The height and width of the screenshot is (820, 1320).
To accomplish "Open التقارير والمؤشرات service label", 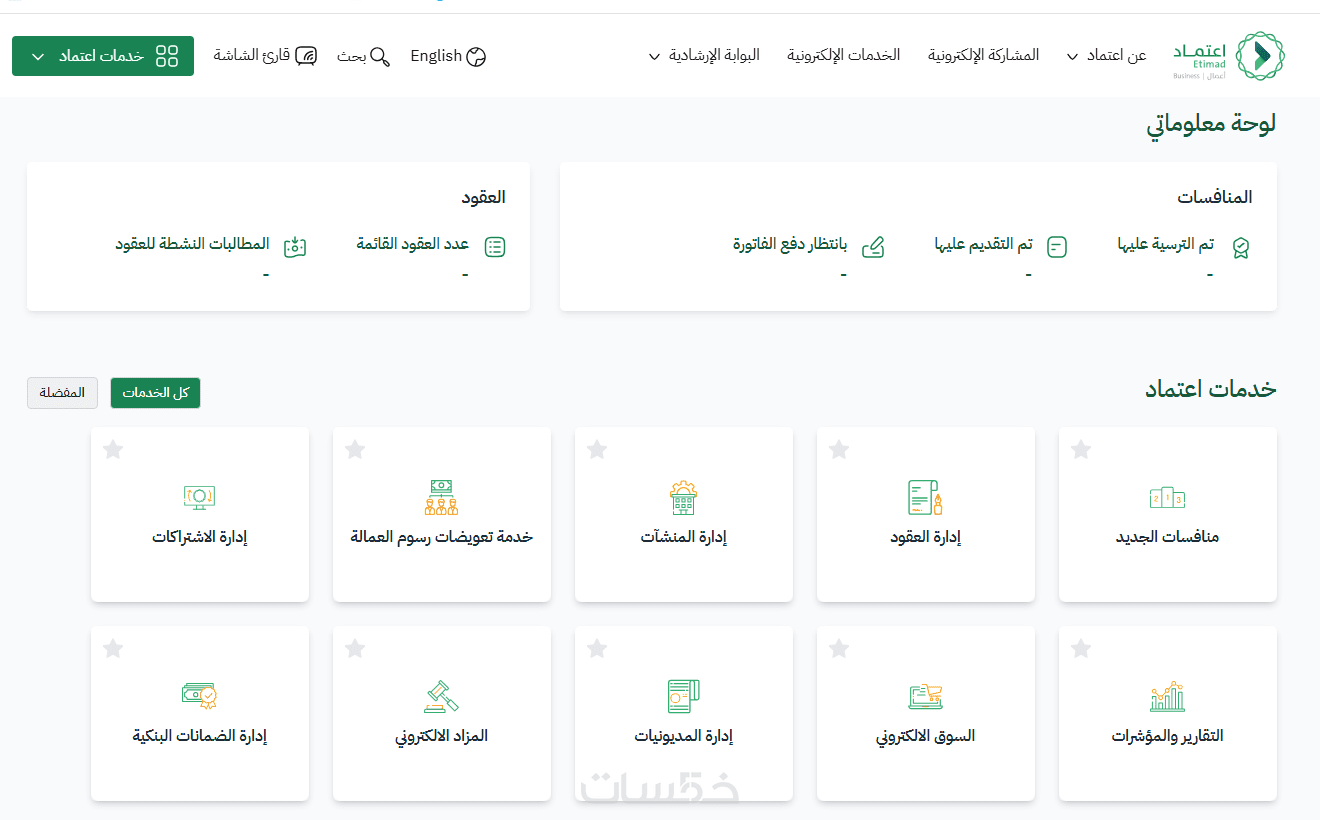I will [1168, 736].
